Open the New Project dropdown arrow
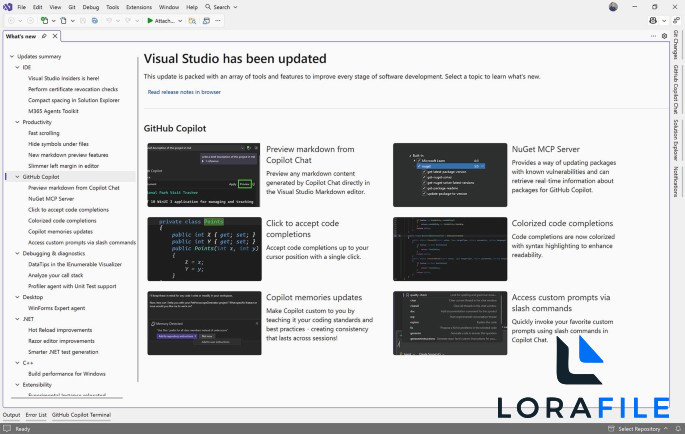 53,21
